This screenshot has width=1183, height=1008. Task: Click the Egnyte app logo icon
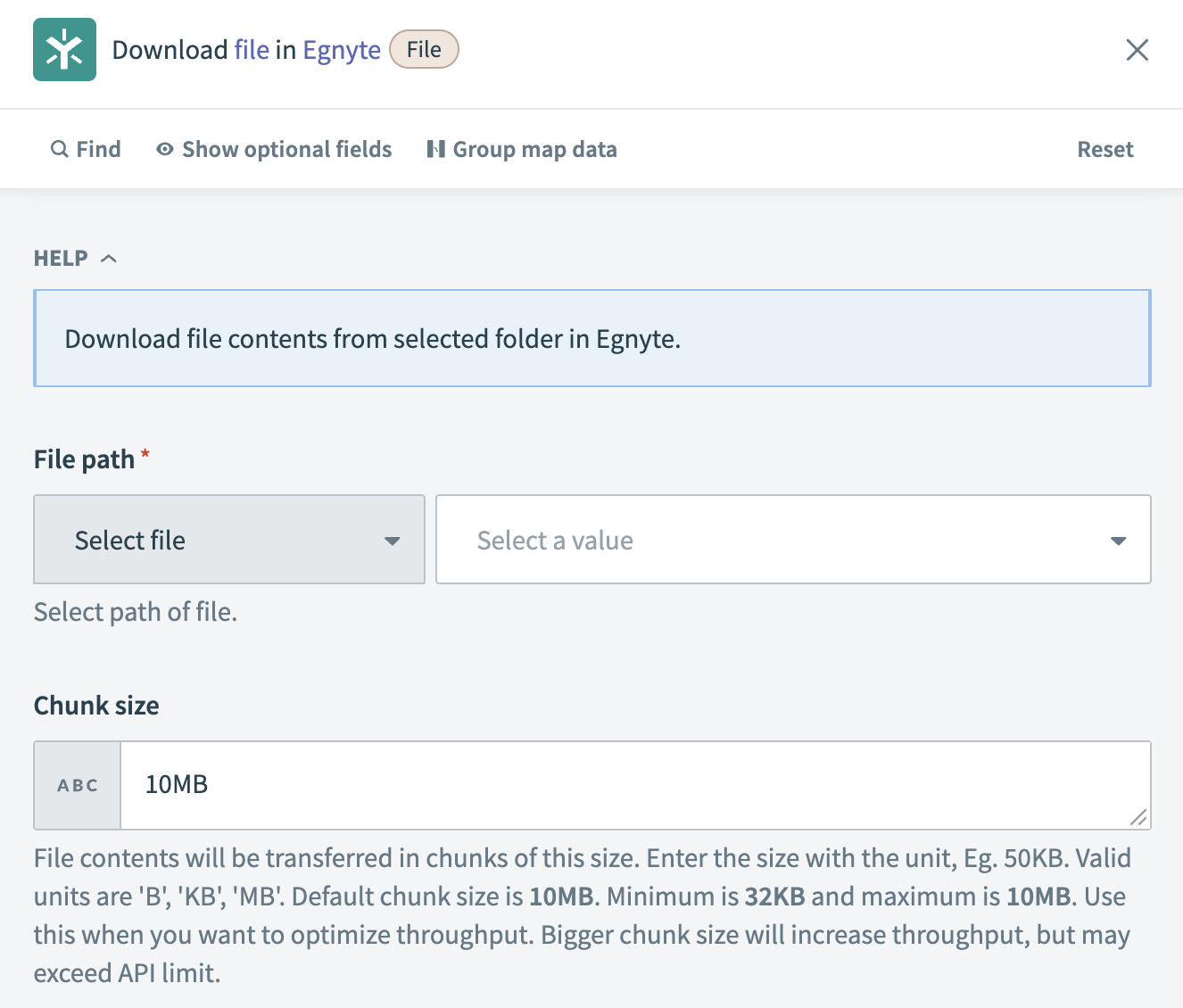click(64, 50)
